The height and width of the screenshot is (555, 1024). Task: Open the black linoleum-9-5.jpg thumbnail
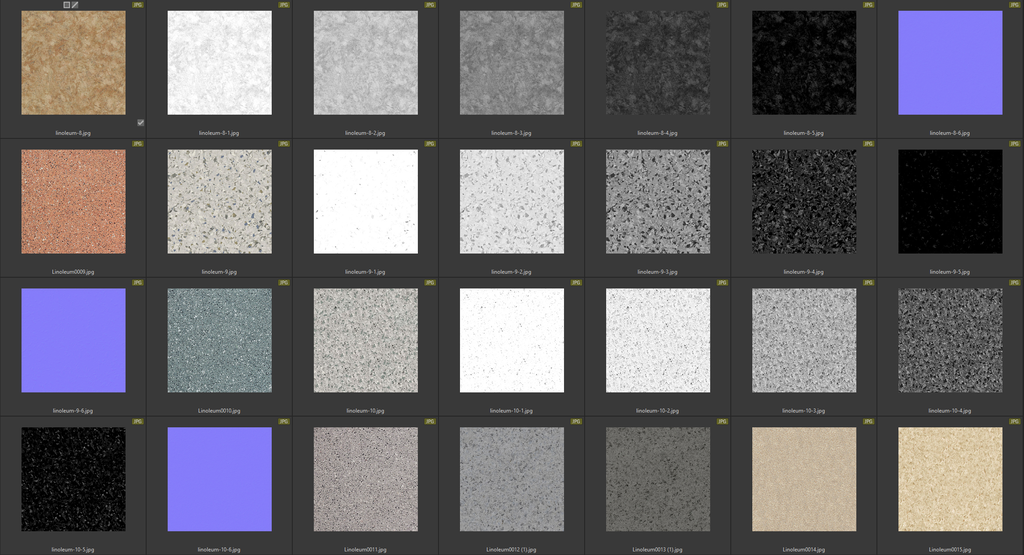[950, 202]
